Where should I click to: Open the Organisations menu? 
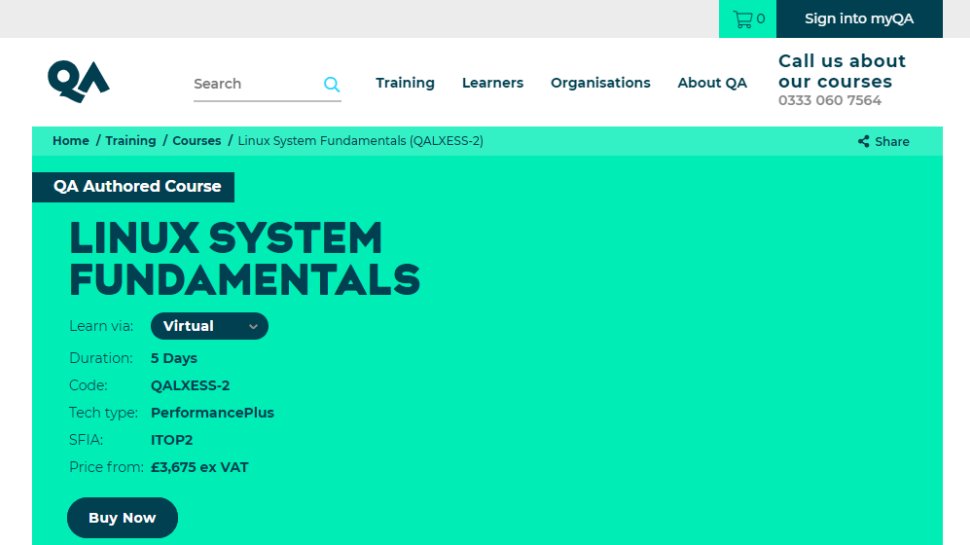[x=600, y=83]
